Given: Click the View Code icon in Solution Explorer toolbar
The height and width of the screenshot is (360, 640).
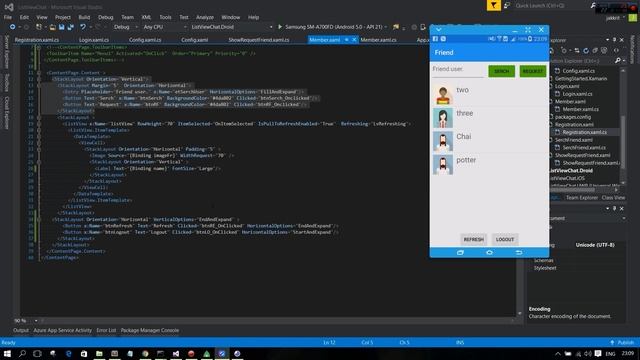Looking at the screenshot, I should (616, 51).
